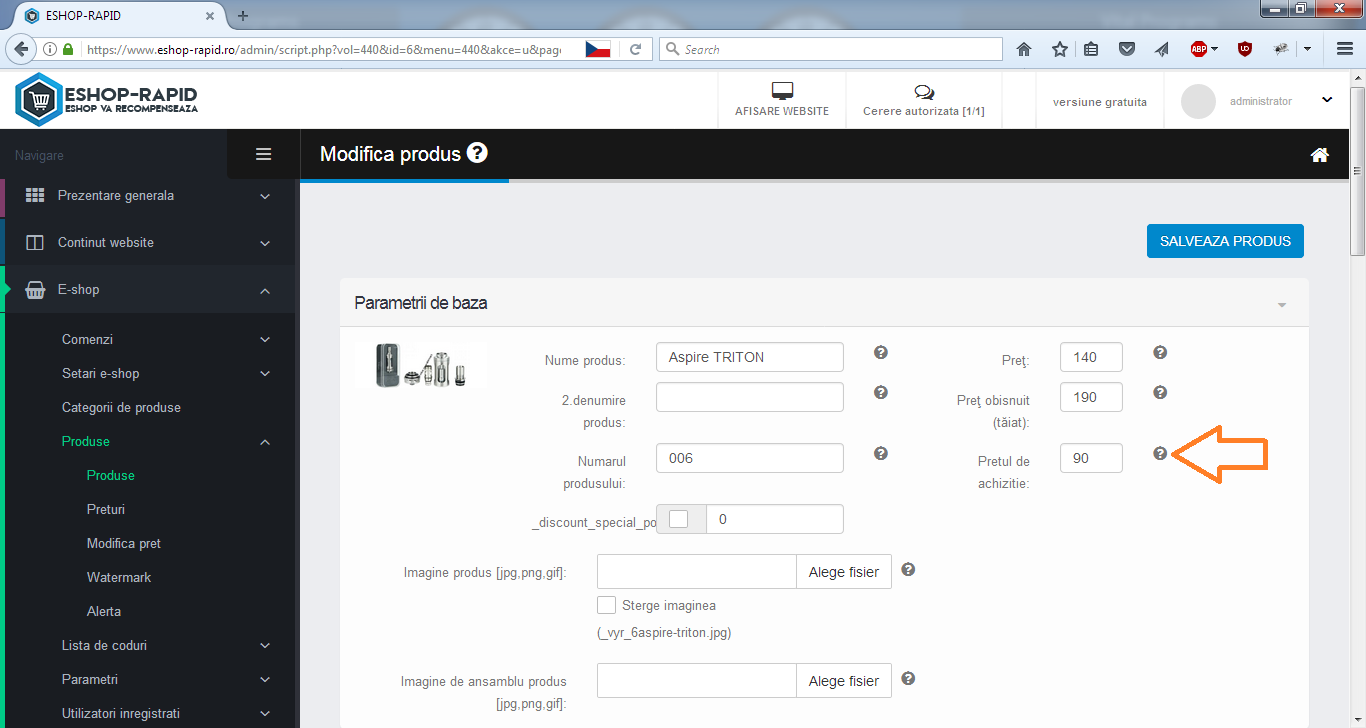The height and width of the screenshot is (728, 1366).
Task: Open the Firefox hamburger menu
Action: 1345,49
